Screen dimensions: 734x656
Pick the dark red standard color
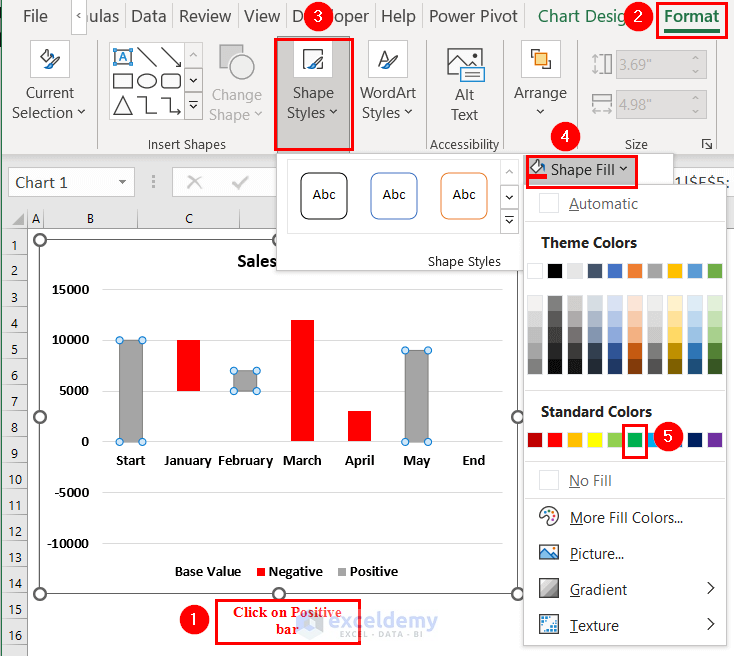point(535,440)
